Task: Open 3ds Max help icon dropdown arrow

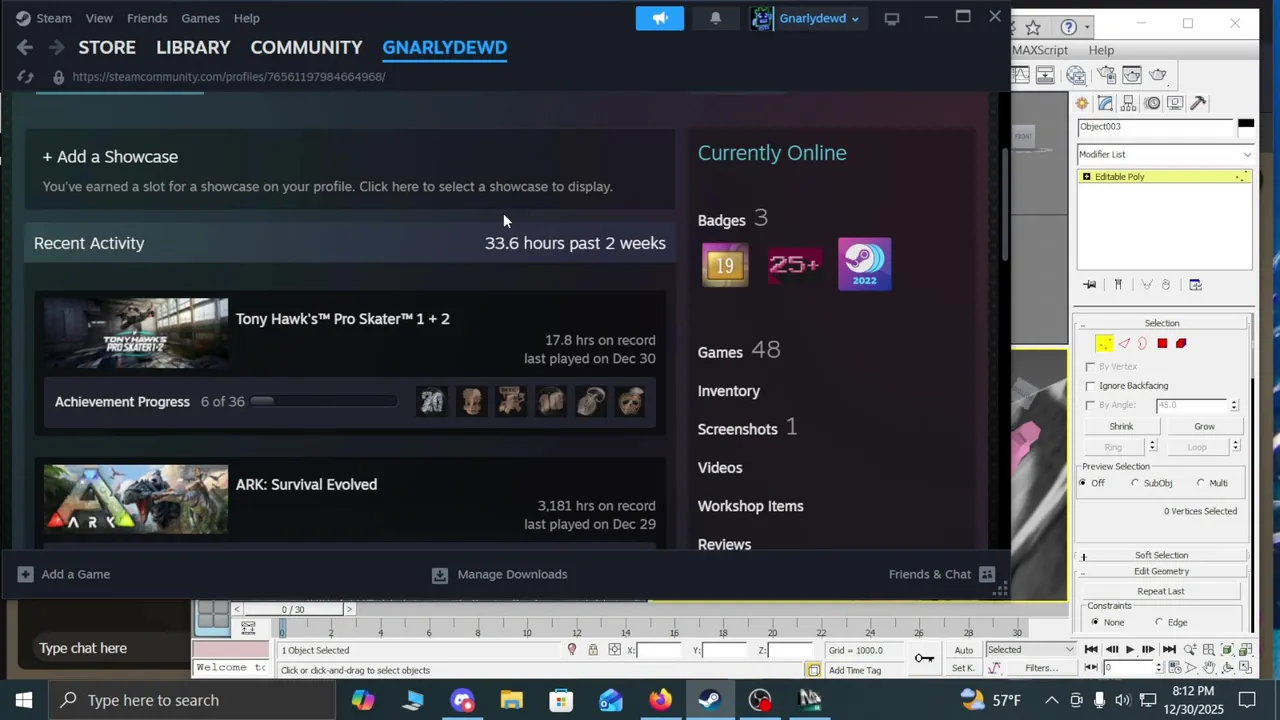Action: (x=1087, y=27)
